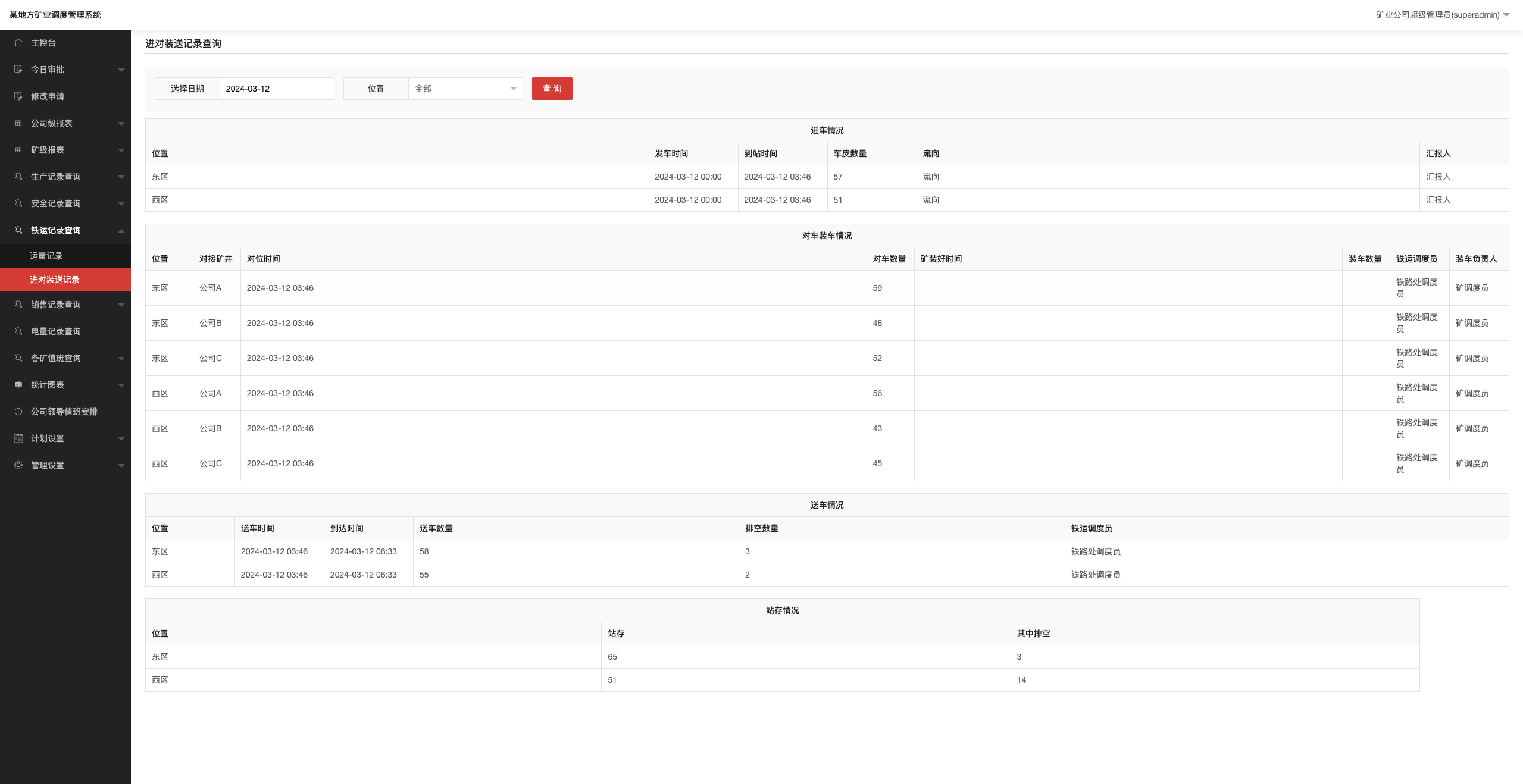Image resolution: width=1523 pixels, height=784 pixels.
Task: Collapse the 铁运记录查询 menu arrow
Action: 121,230
